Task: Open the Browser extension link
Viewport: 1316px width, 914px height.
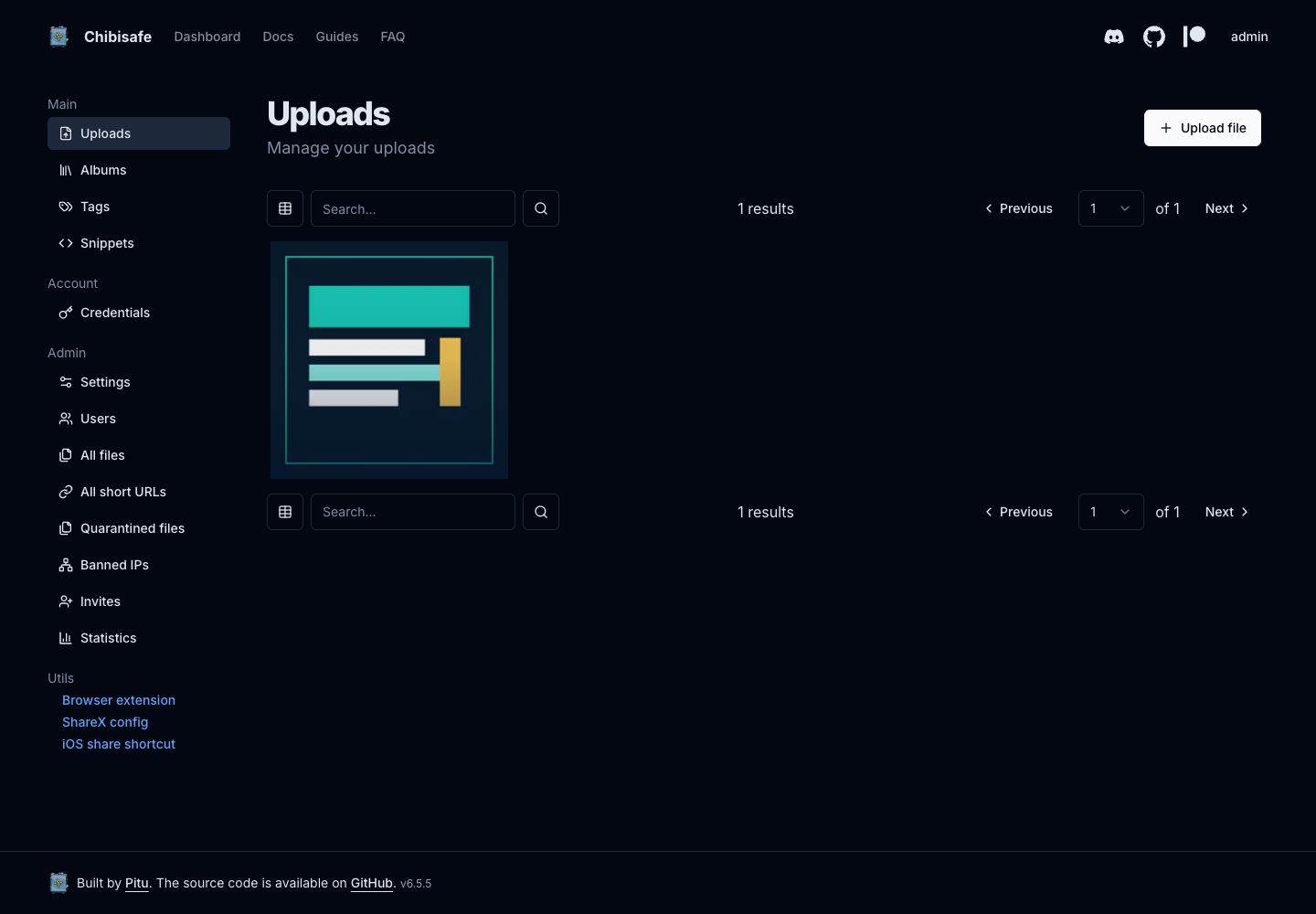Action: [119, 700]
